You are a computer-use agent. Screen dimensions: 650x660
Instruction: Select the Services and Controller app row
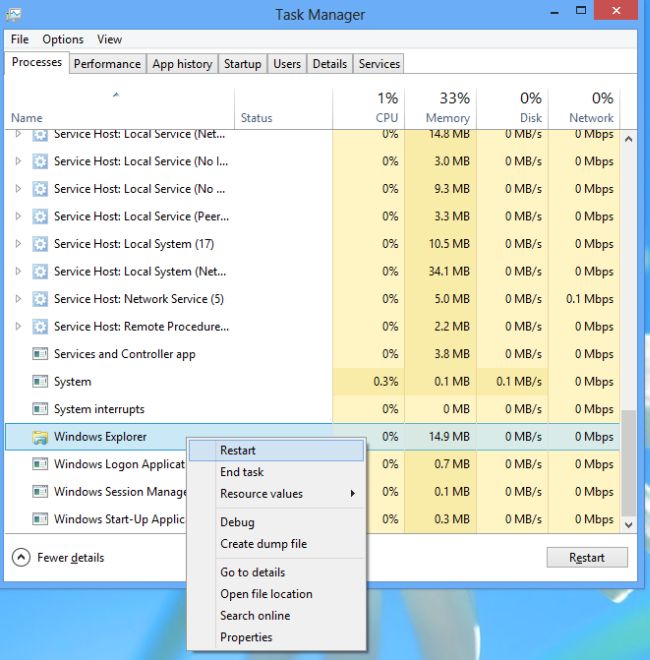tap(312, 354)
